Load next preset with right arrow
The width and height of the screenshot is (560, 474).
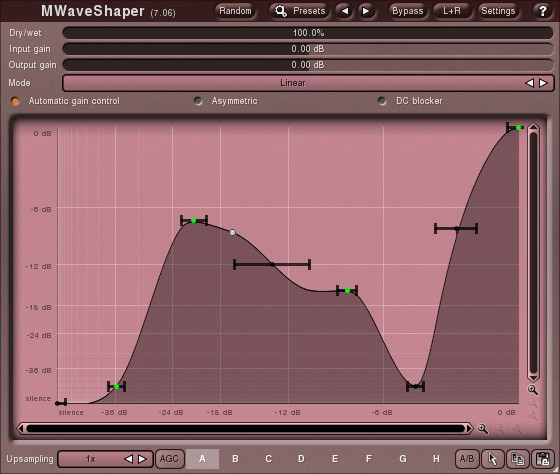click(x=366, y=11)
